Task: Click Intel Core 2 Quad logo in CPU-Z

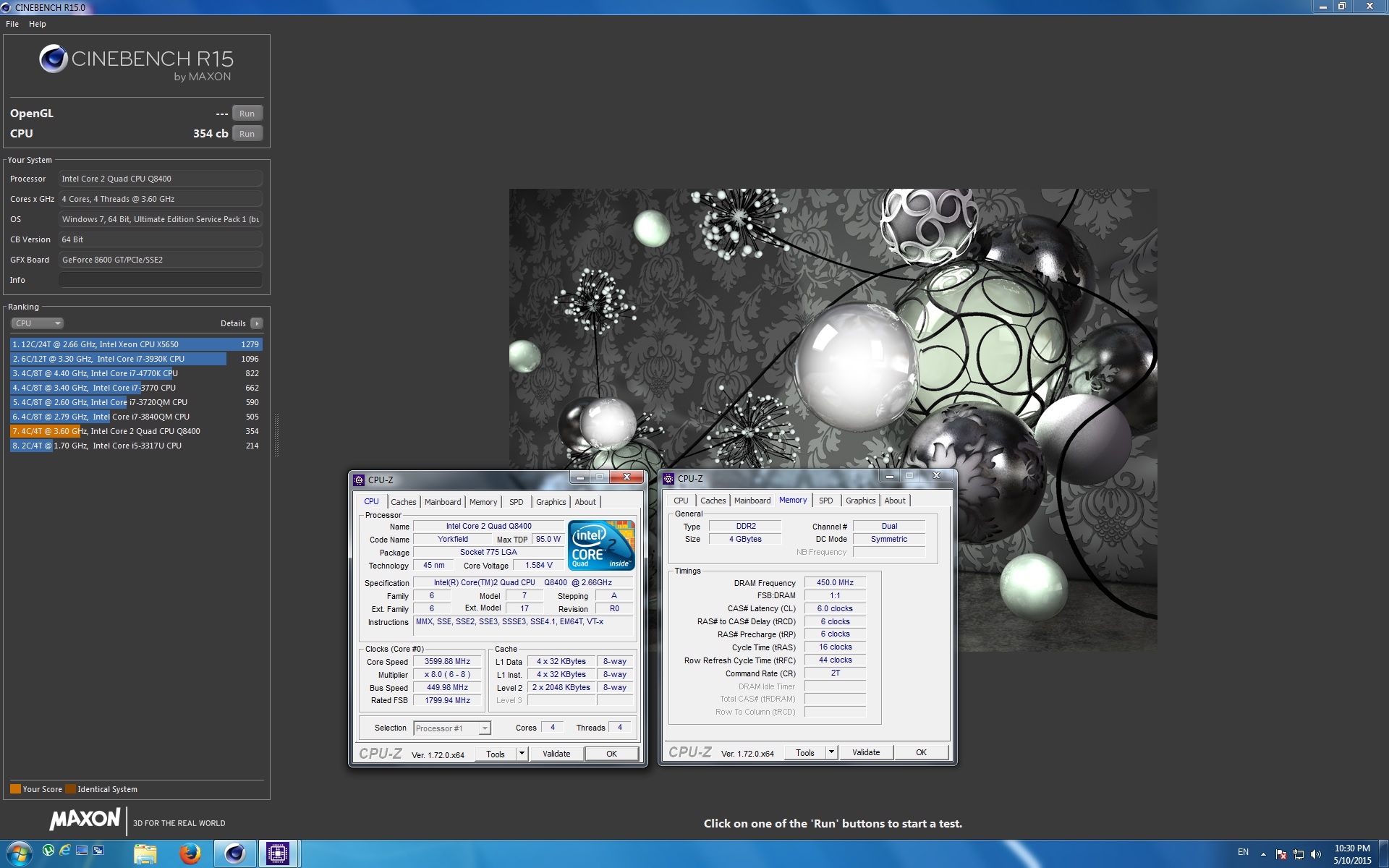Action: (x=601, y=545)
